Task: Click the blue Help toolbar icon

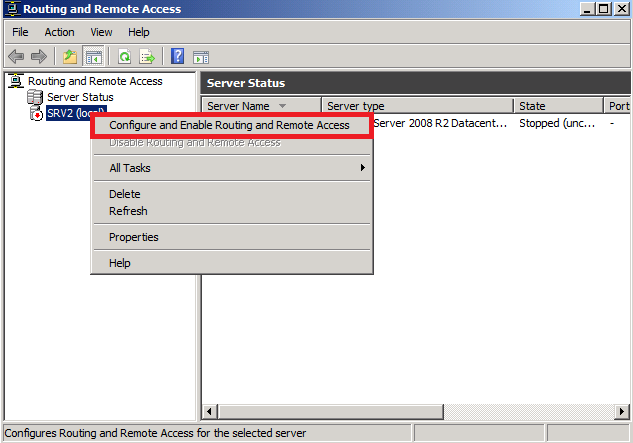Action: click(x=178, y=57)
